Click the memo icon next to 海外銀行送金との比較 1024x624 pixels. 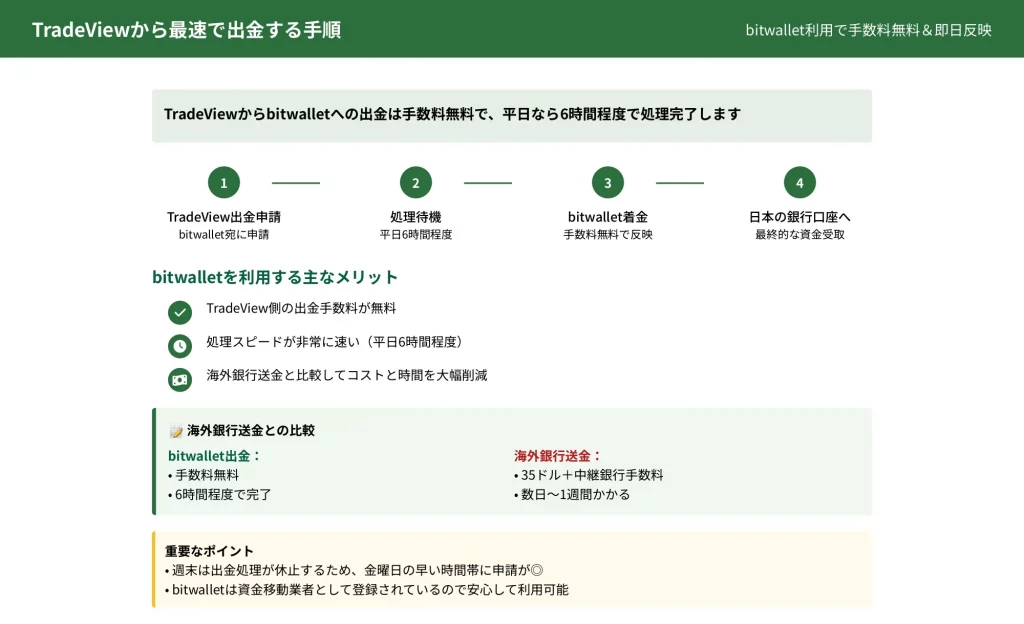[x=176, y=431]
